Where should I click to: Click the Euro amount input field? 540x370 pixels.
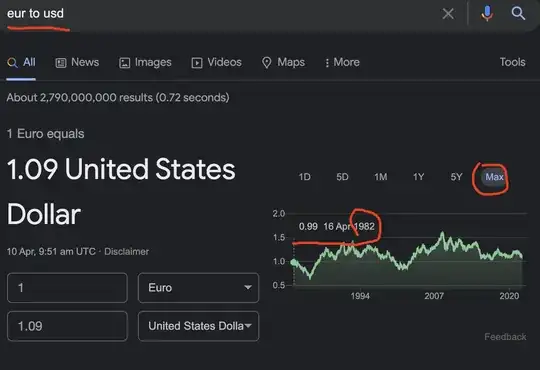pyautogui.click(x=67, y=288)
